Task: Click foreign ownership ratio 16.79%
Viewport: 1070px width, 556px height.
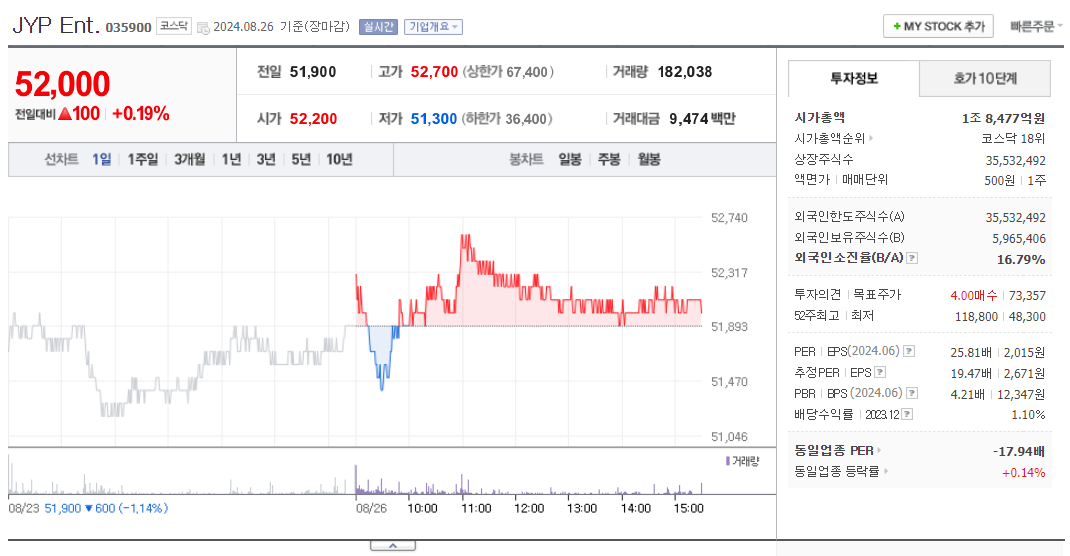Action: (x=1021, y=259)
